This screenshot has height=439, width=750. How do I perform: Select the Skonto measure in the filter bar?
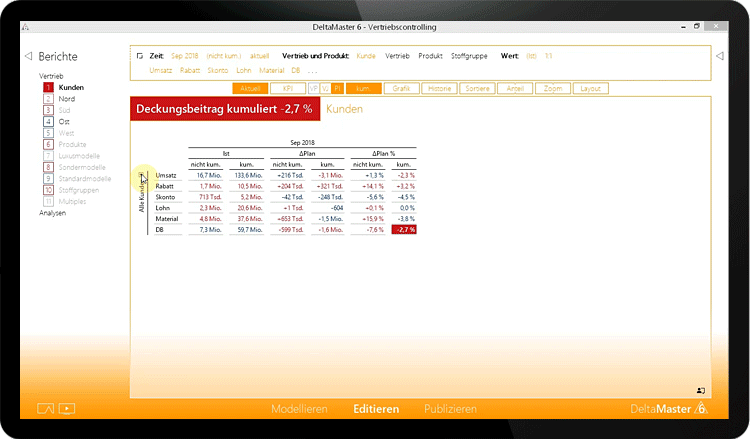click(x=218, y=70)
